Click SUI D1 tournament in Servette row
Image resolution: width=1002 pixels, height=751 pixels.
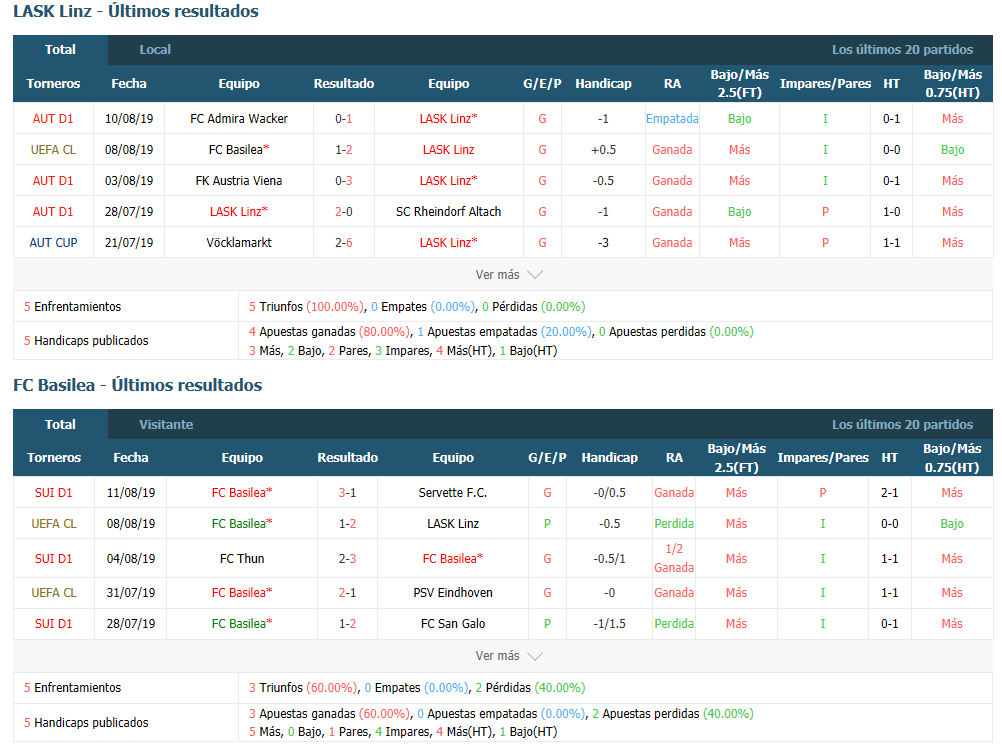pos(54,493)
